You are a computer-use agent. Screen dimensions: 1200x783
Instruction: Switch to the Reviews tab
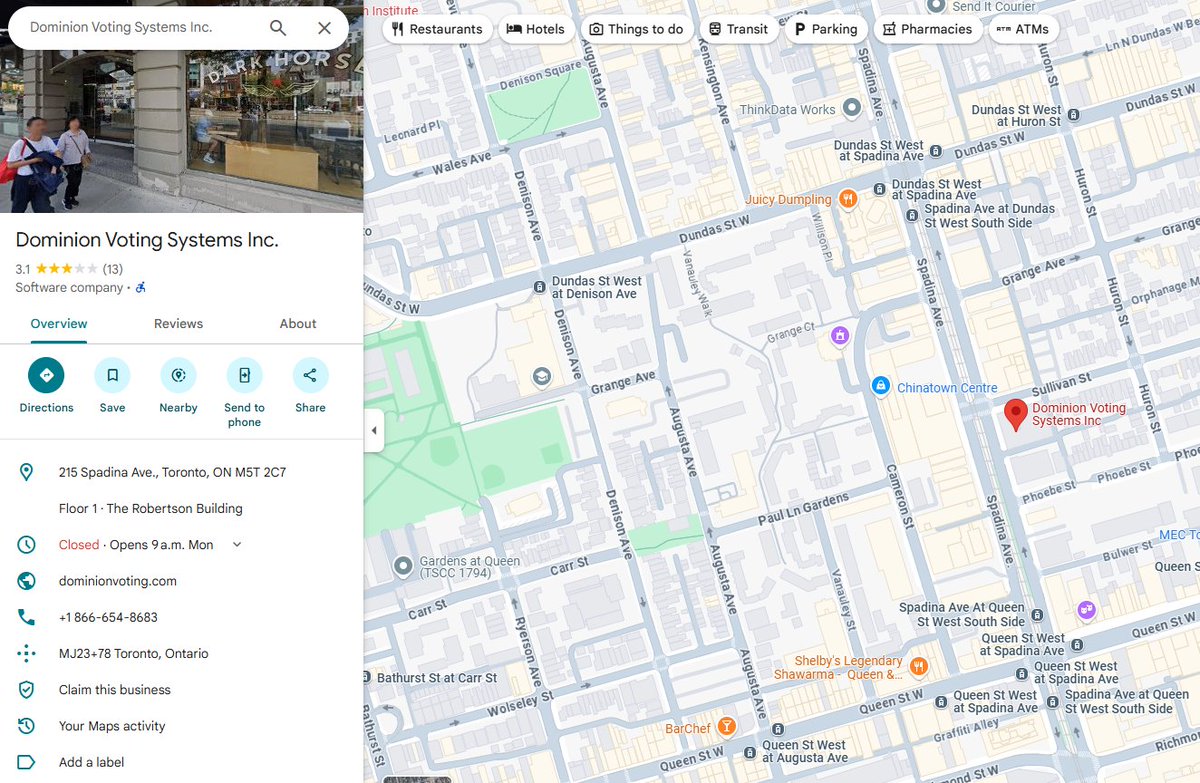pyautogui.click(x=178, y=324)
